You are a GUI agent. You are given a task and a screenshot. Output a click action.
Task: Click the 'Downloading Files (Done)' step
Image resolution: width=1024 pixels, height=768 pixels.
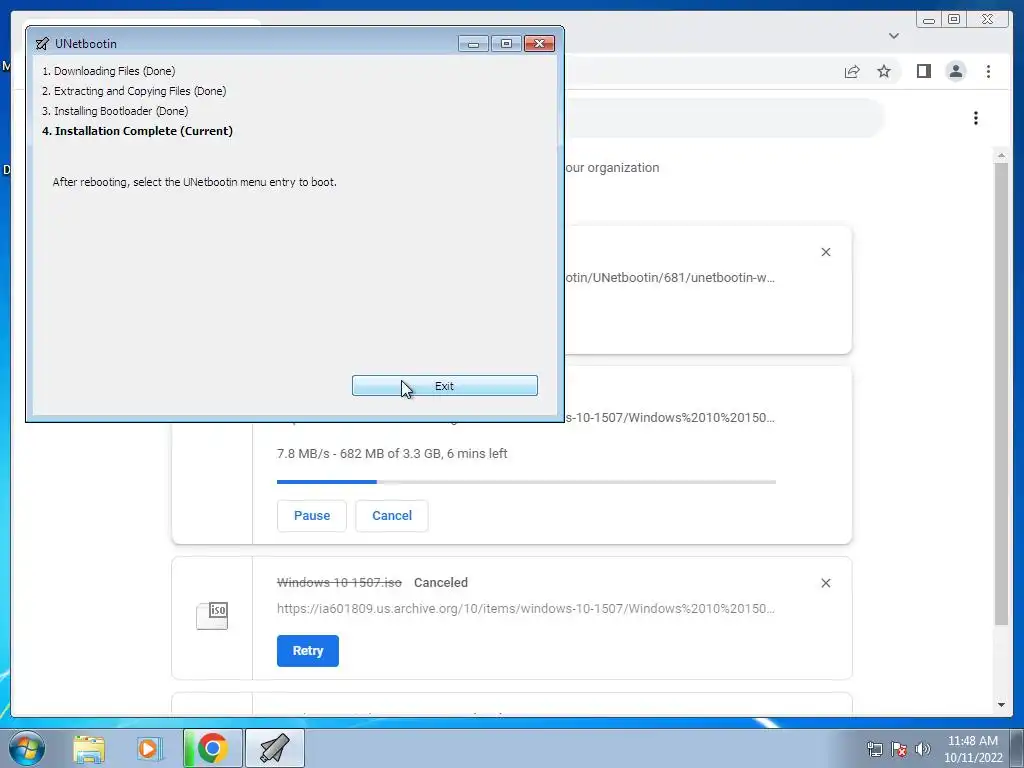pos(108,71)
